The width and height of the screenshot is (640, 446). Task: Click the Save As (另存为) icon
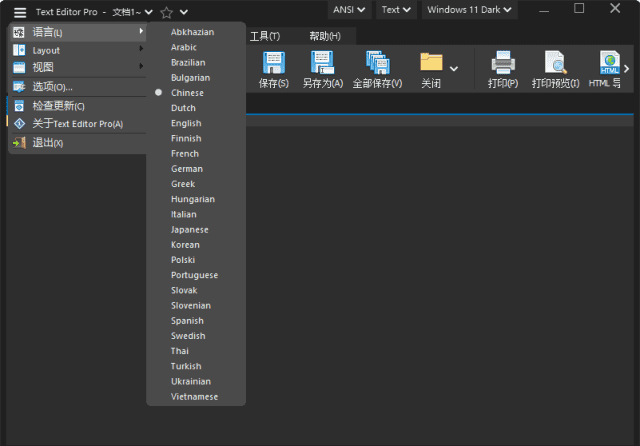tap(322, 62)
